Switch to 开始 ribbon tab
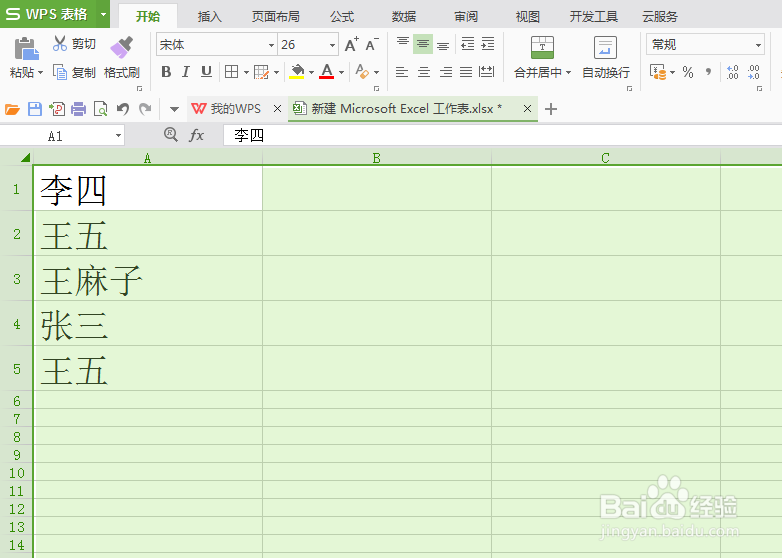The image size is (782, 558). pos(148,16)
